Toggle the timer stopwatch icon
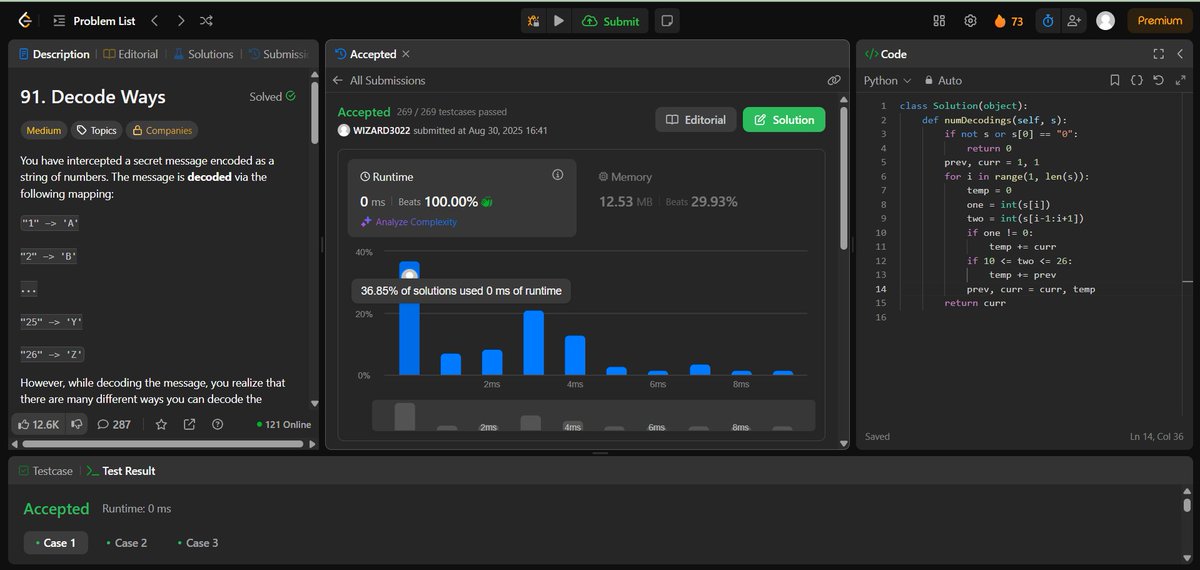The height and width of the screenshot is (570, 1200). point(1047,20)
